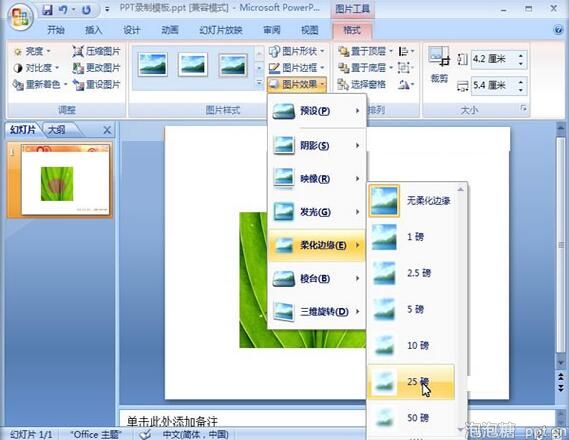Screen dimensions: 569x440
Task: Choose 无柔化边缘 no soft edges
Action: point(411,201)
